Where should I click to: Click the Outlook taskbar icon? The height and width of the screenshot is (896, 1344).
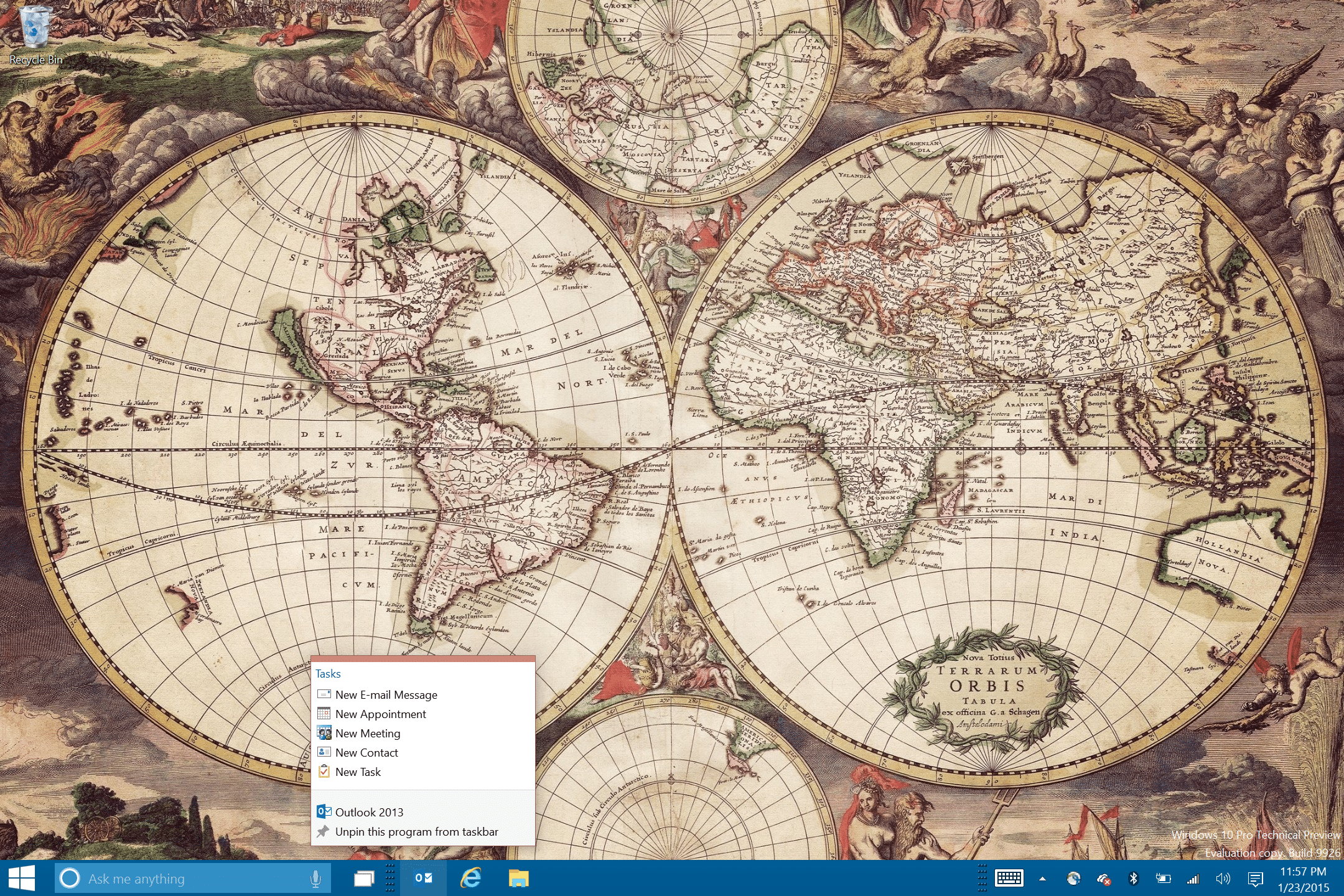pyautogui.click(x=423, y=879)
